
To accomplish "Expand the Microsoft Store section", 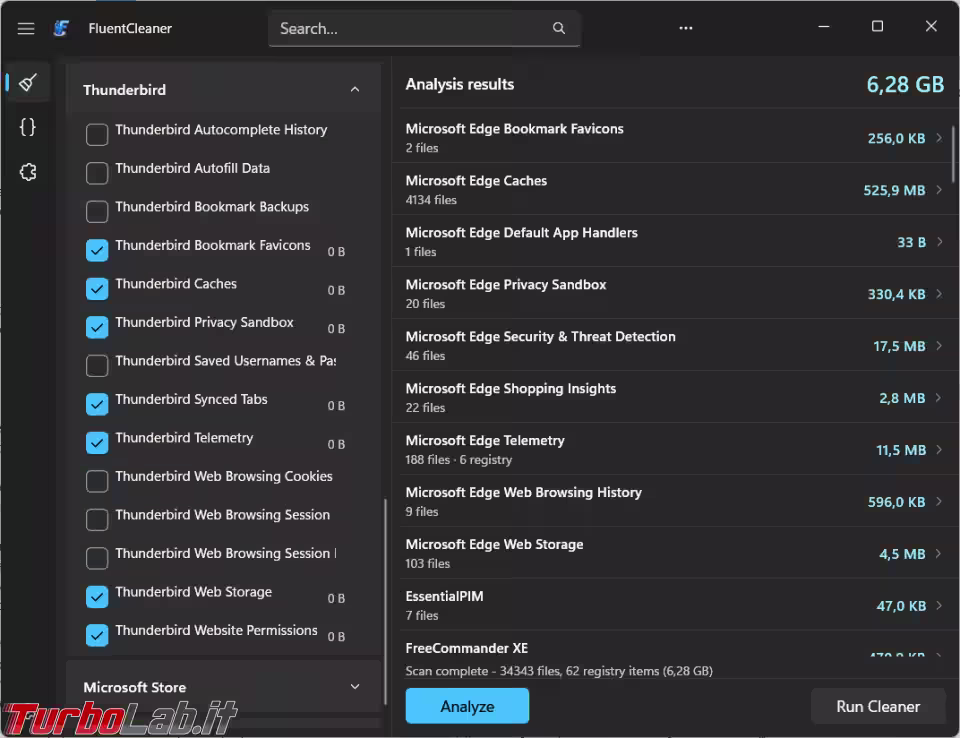I will [x=354, y=687].
